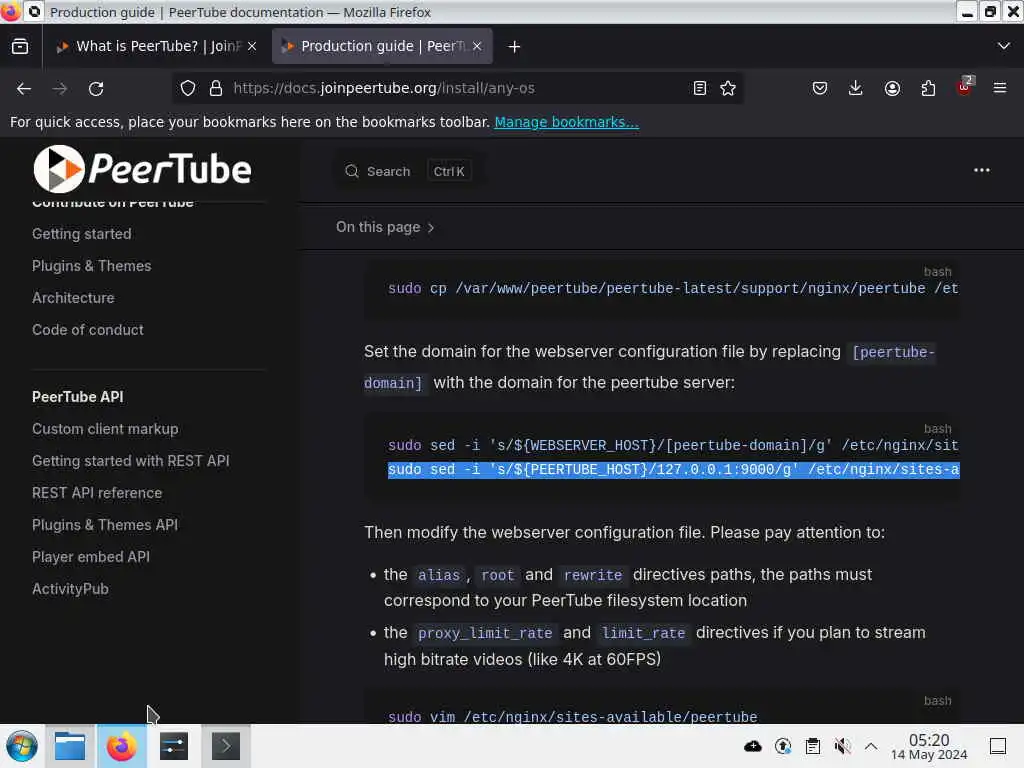Click the PeerTube API section heading
Image resolution: width=1024 pixels, height=768 pixels.
point(78,397)
